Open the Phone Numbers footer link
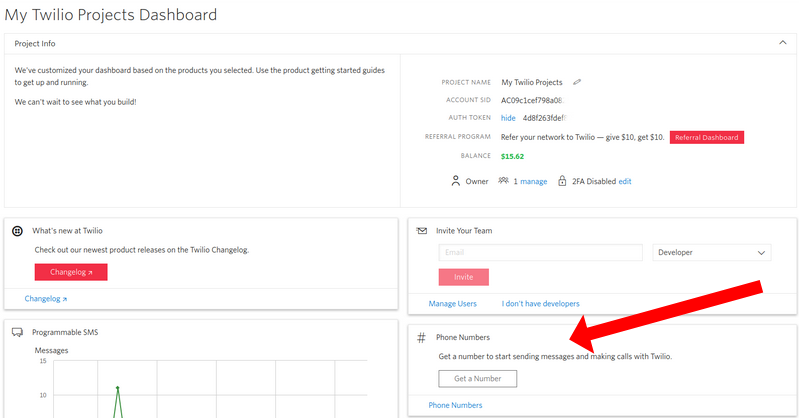The height and width of the screenshot is (418, 799). (x=455, y=405)
